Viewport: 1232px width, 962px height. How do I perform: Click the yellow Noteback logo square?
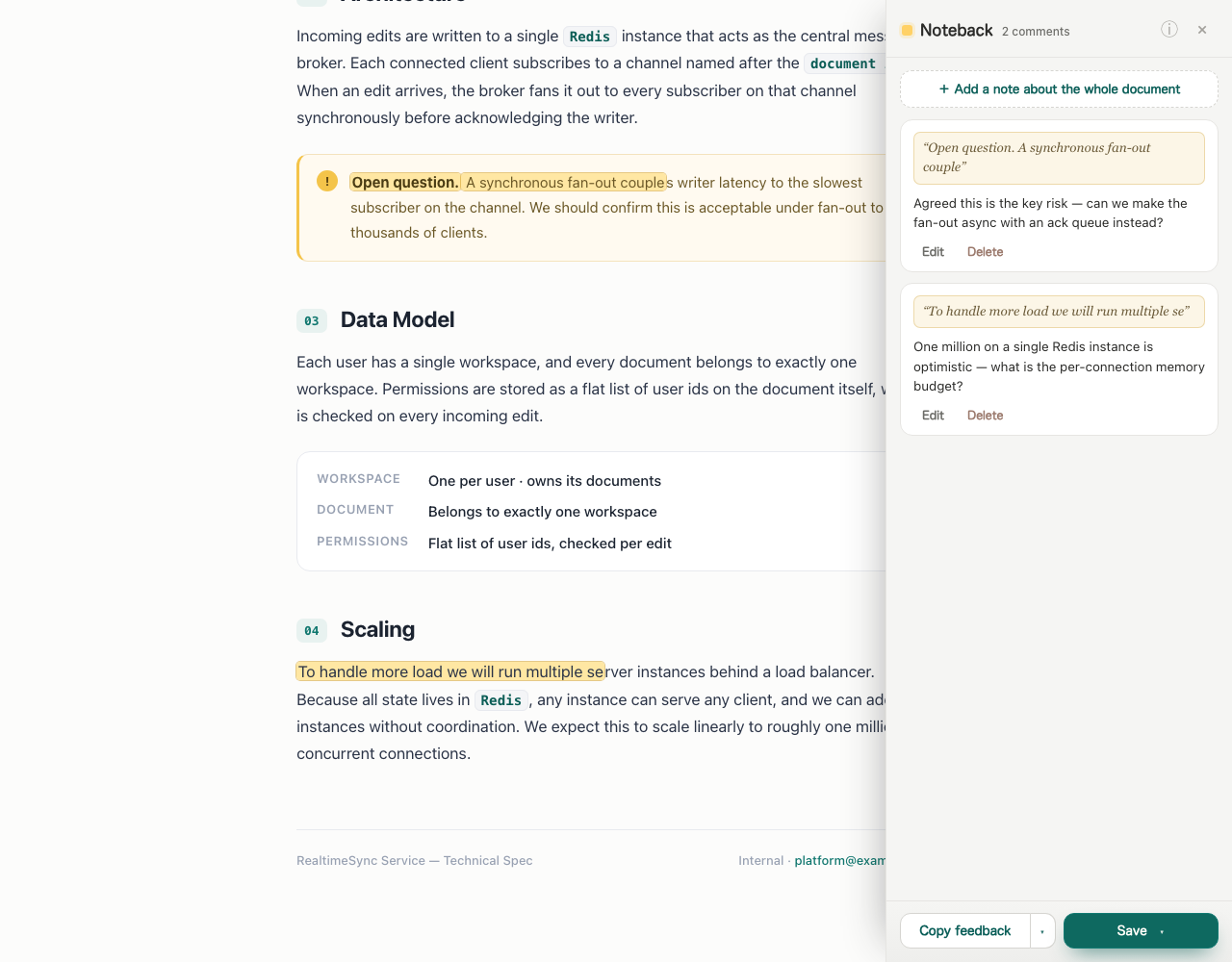907,30
